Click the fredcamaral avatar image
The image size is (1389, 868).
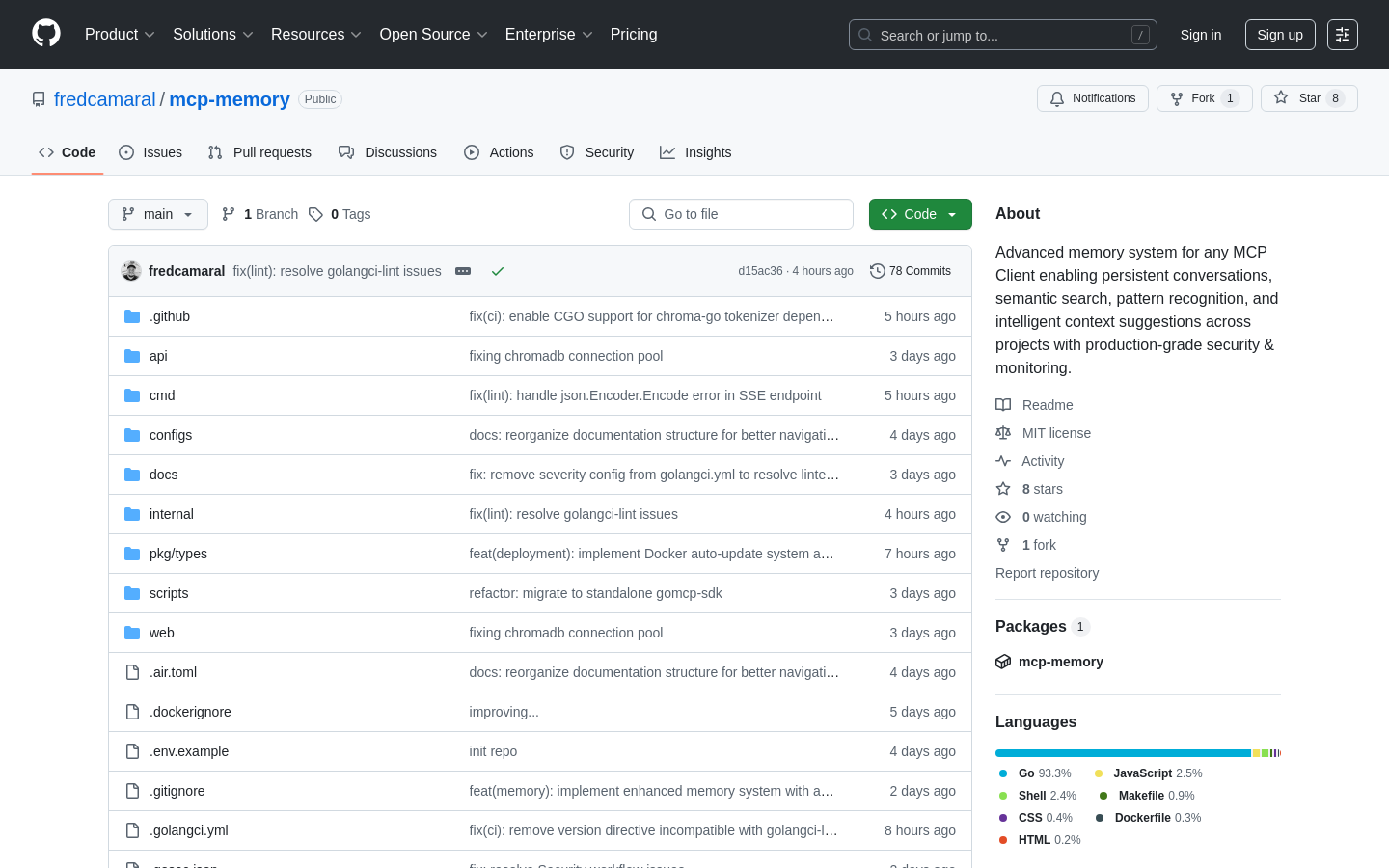point(131,271)
